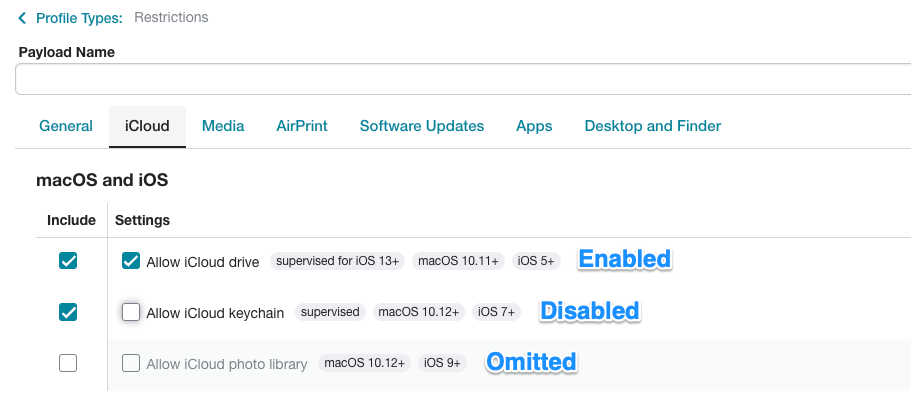The image size is (911, 410).
Task: Open the Media tab
Action: [x=223, y=126]
